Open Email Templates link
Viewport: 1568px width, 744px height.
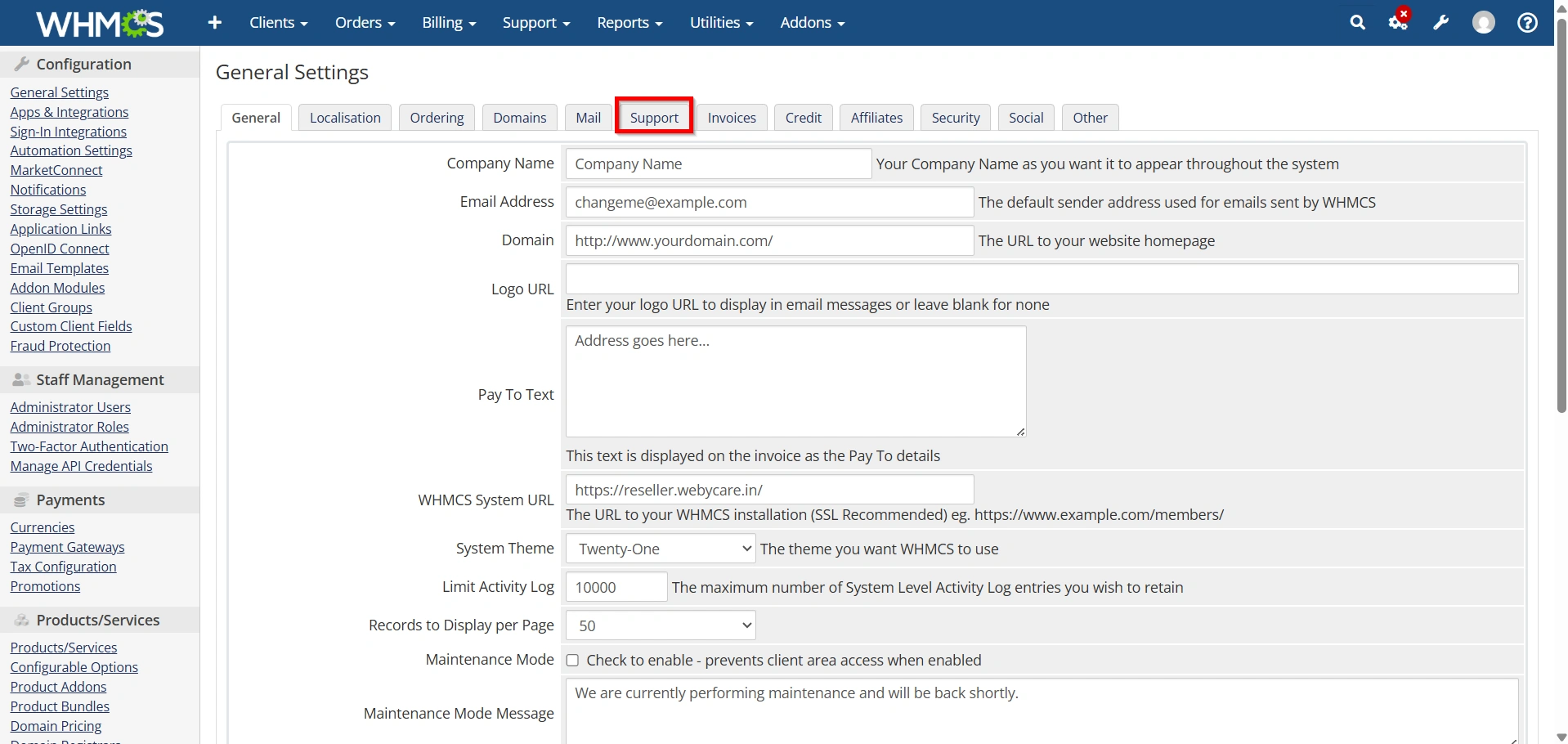60,268
